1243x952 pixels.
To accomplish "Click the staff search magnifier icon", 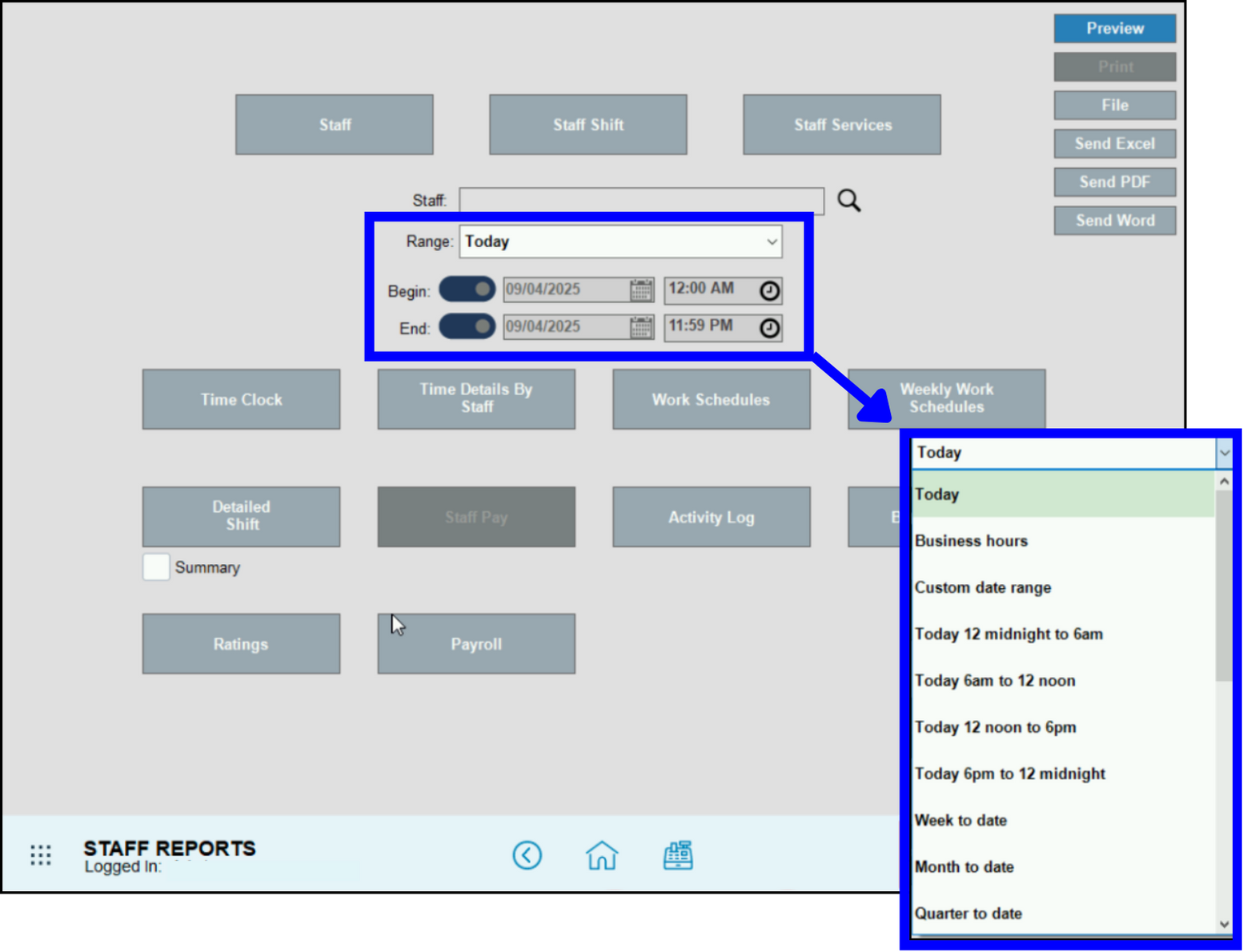I will coord(848,200).
